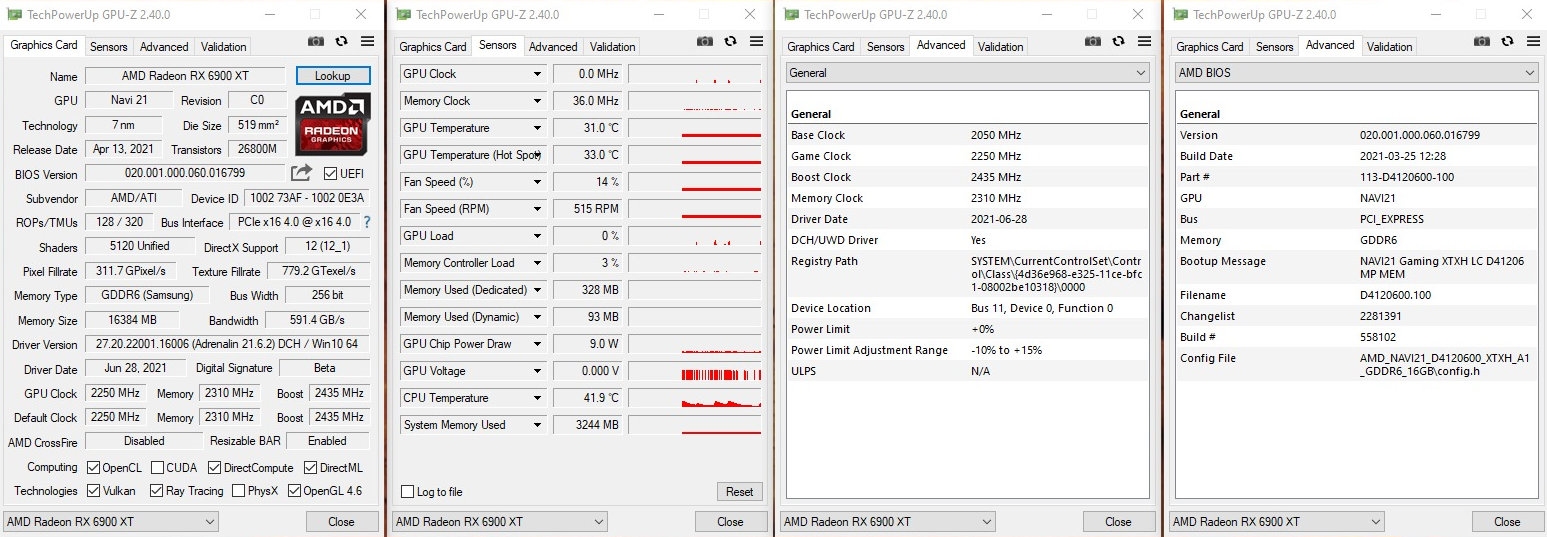Click the BIOS Version text field
The width and height of the screenshot is (1547, 537).
click(185, 173)
